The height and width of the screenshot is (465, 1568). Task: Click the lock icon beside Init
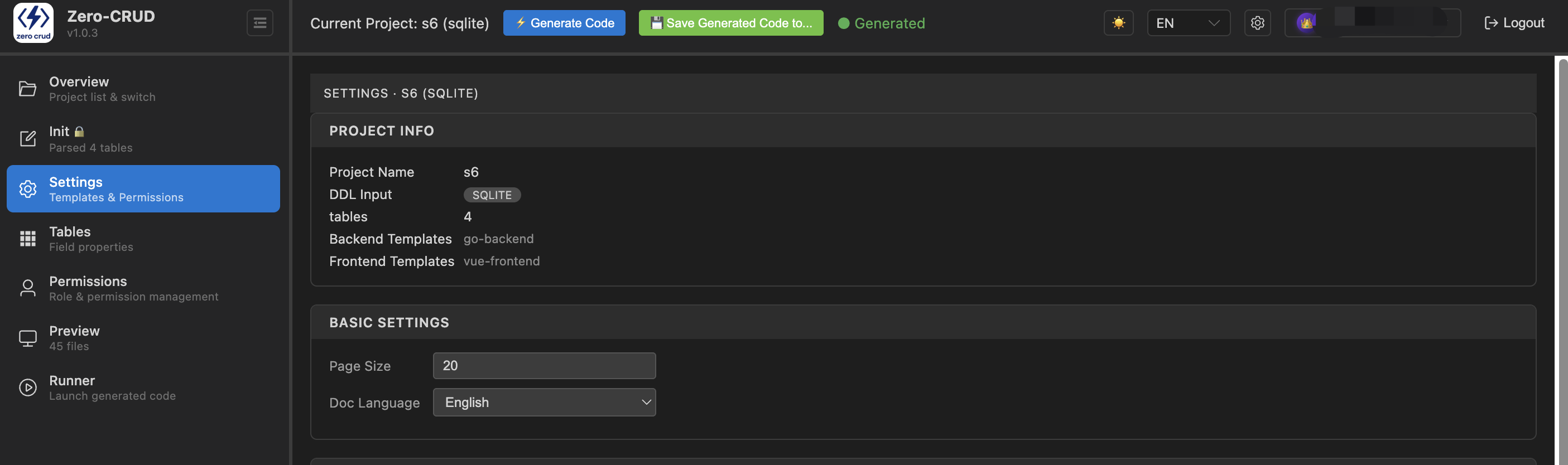point(79,131)
